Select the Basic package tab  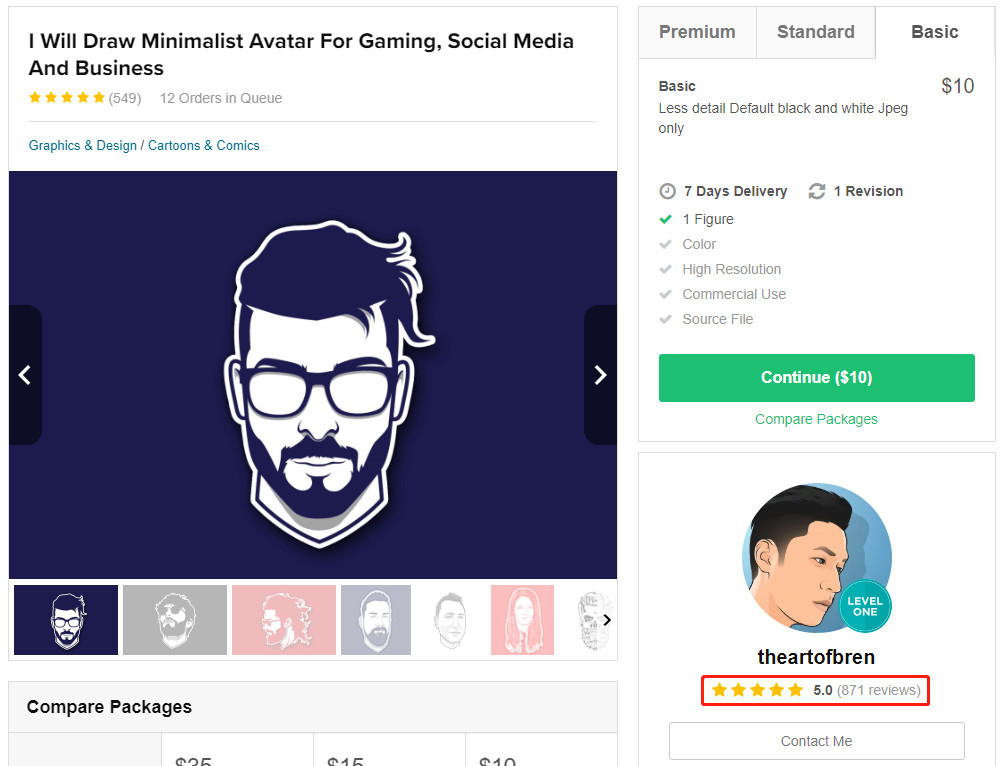pyautogui.click(x=935, y=32)
